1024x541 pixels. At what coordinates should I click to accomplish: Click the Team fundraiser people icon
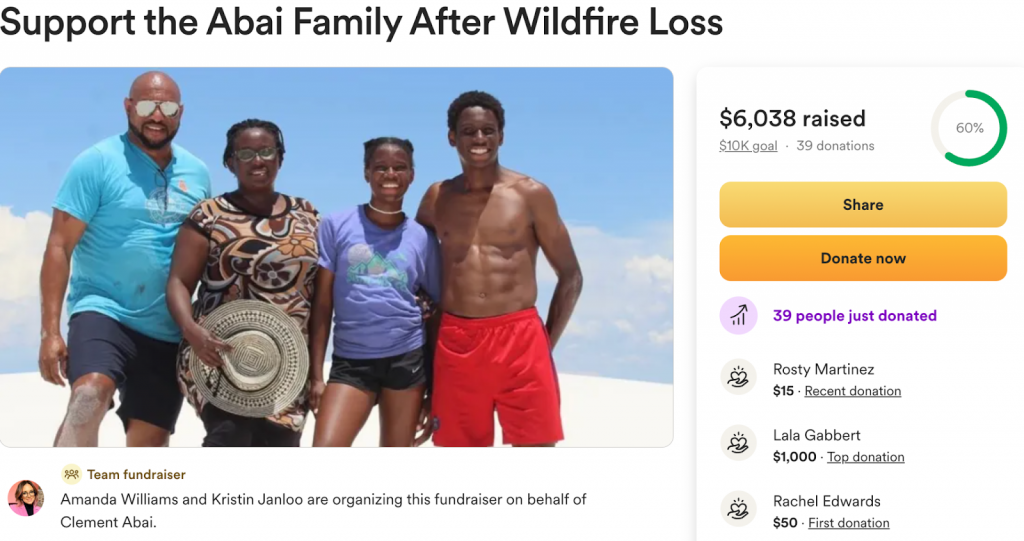tap(71, 474)
